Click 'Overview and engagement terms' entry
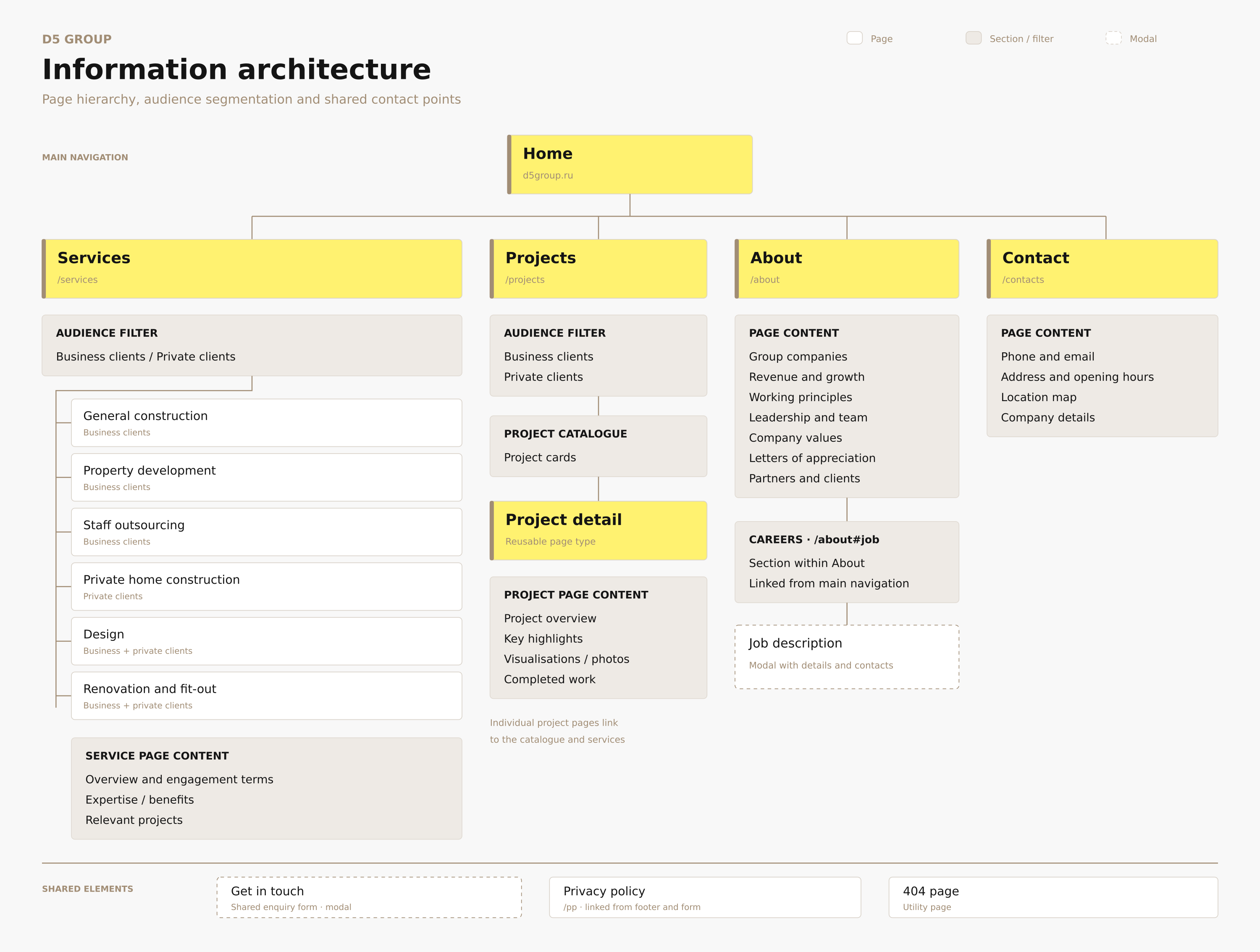 point(179,779)
